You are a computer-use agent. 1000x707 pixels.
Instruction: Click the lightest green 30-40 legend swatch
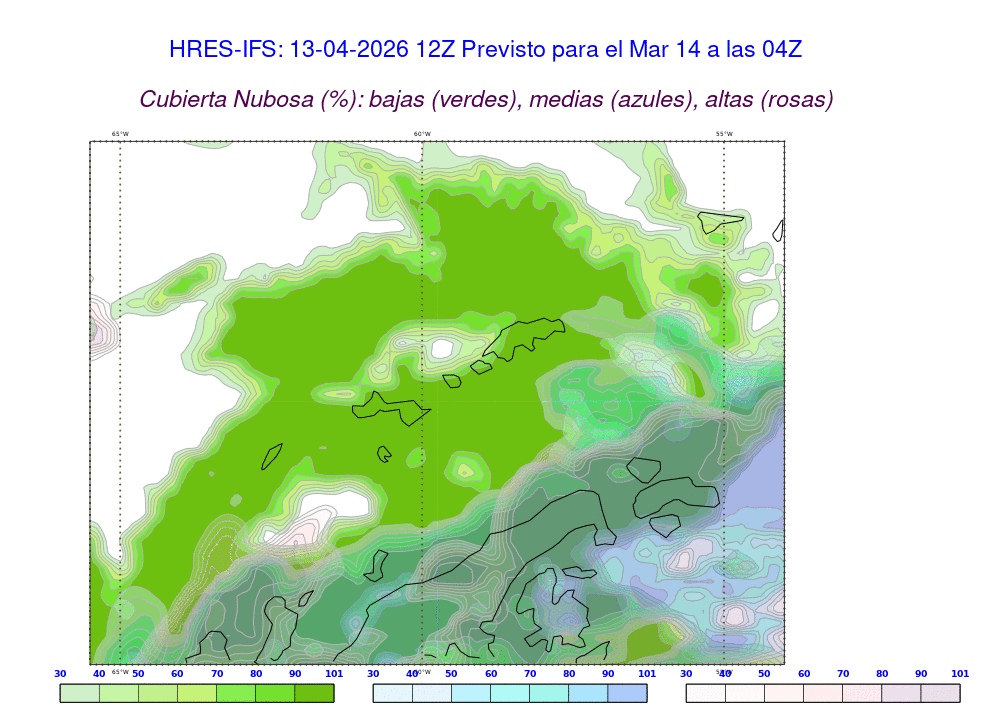point(80,693)
